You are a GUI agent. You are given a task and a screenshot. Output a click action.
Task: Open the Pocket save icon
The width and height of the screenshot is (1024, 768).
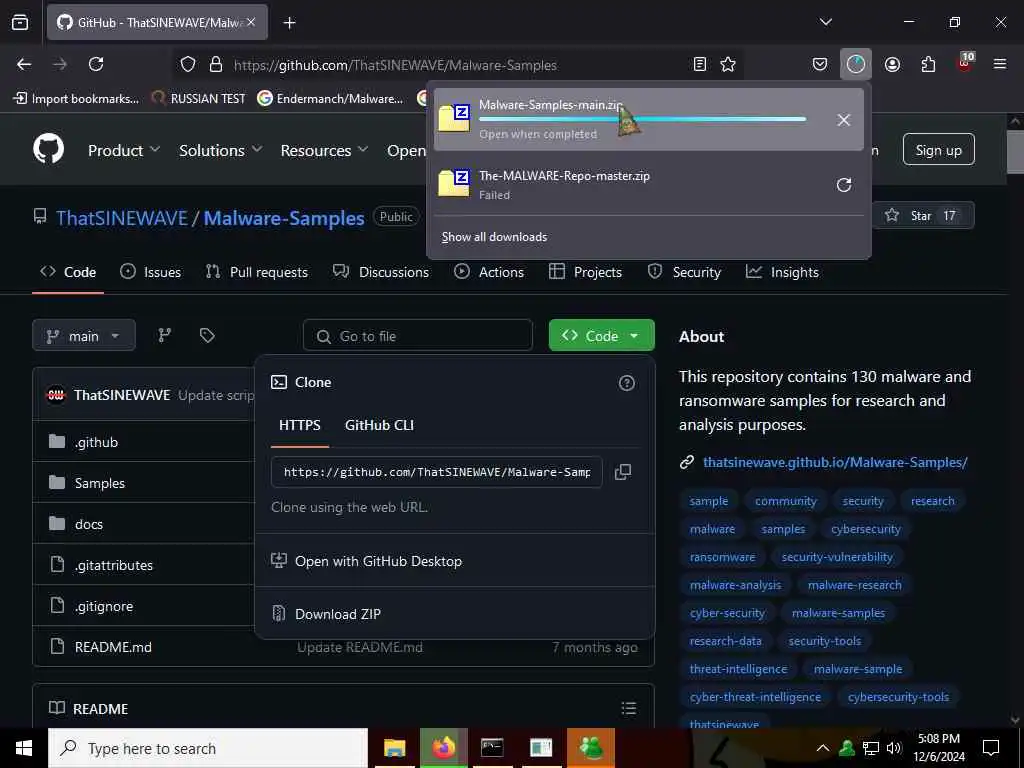820,64
